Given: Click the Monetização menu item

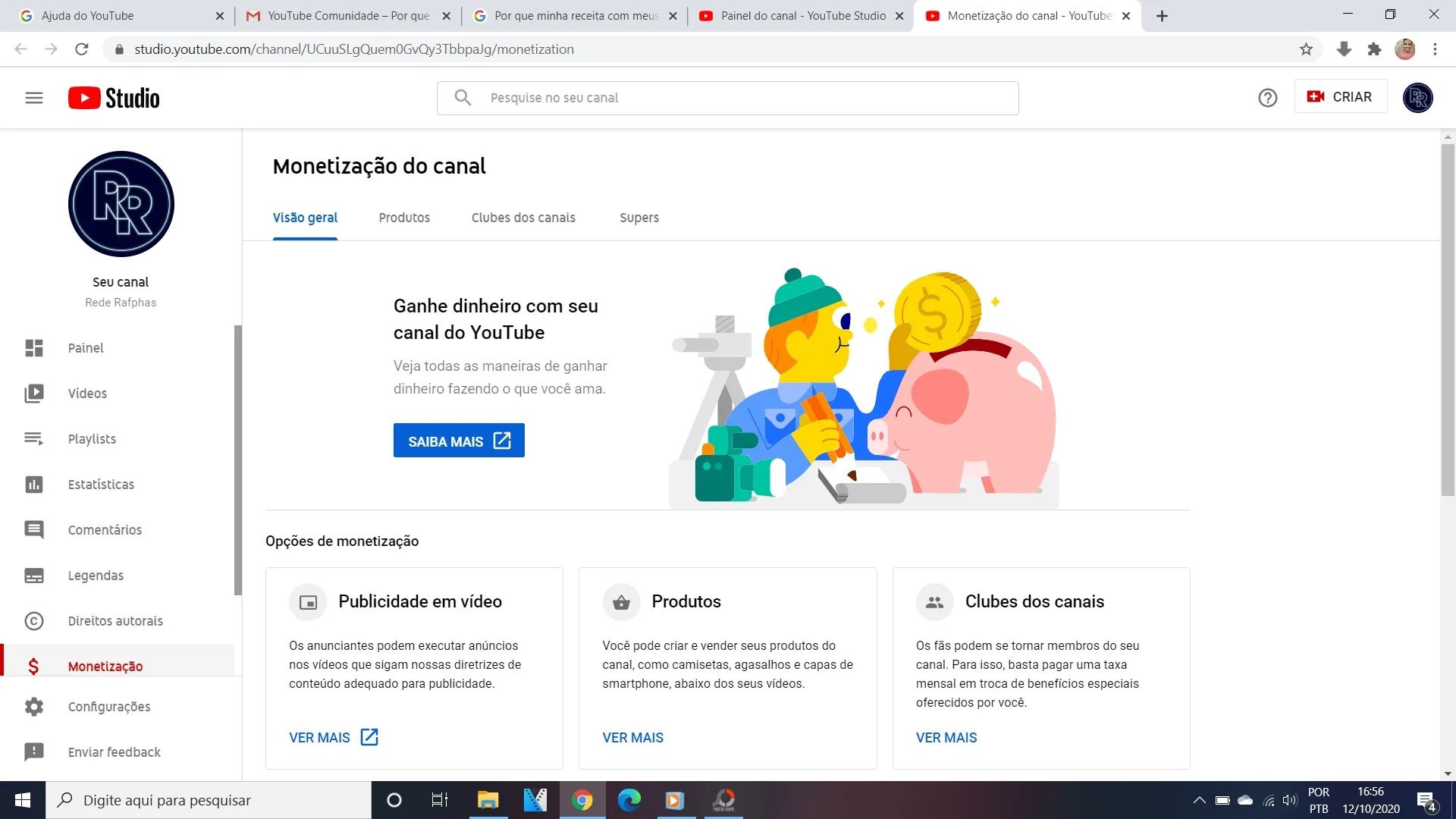Looking at the screenshot, I should 103,666.
